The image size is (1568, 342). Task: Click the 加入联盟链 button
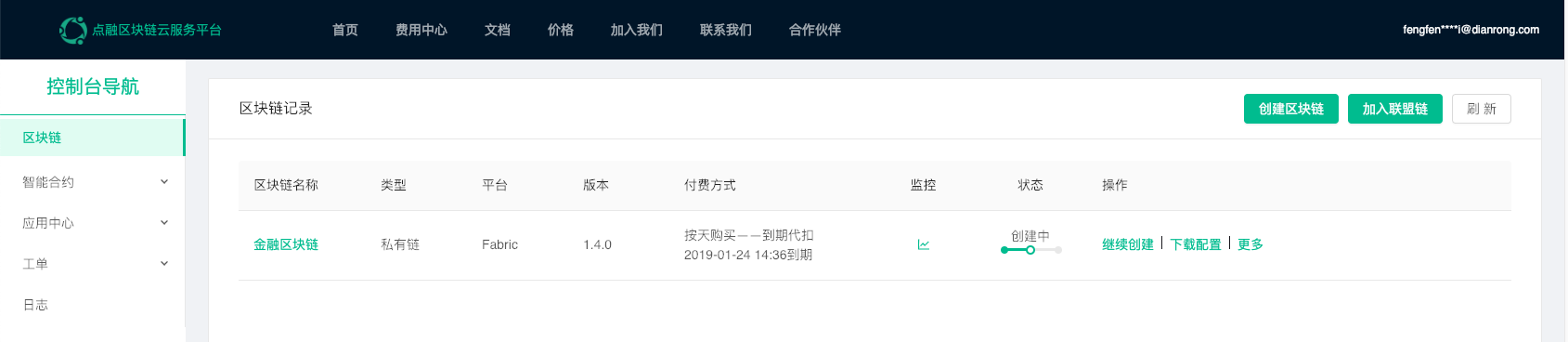pos(1395,109)
